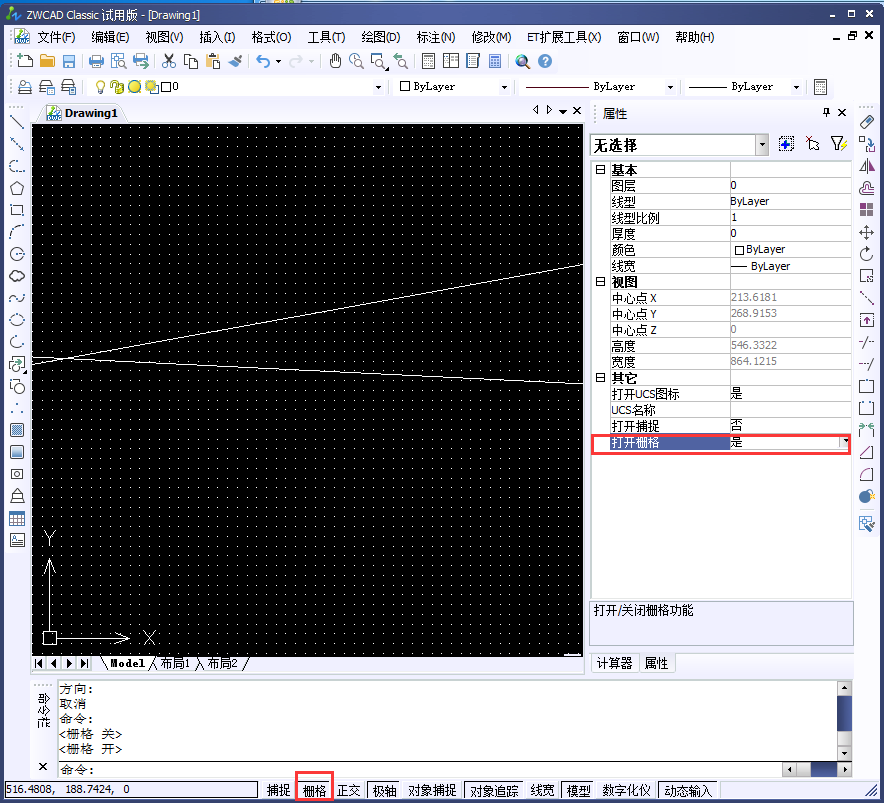Toggle 栅格 grid in status bar
884x803 pixels.
pyautogui.click(x=314, y=790)
